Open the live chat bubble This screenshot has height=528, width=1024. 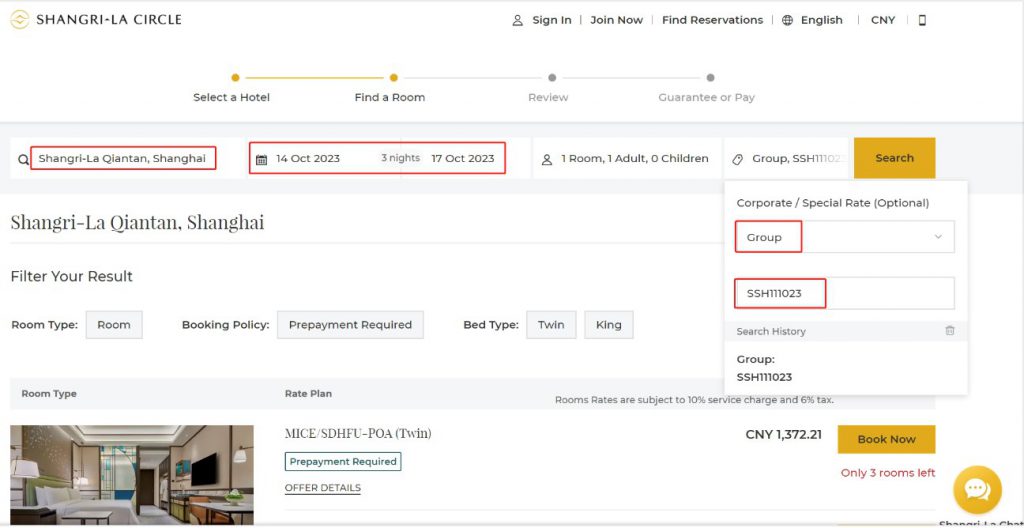click(x=977, y=489)
